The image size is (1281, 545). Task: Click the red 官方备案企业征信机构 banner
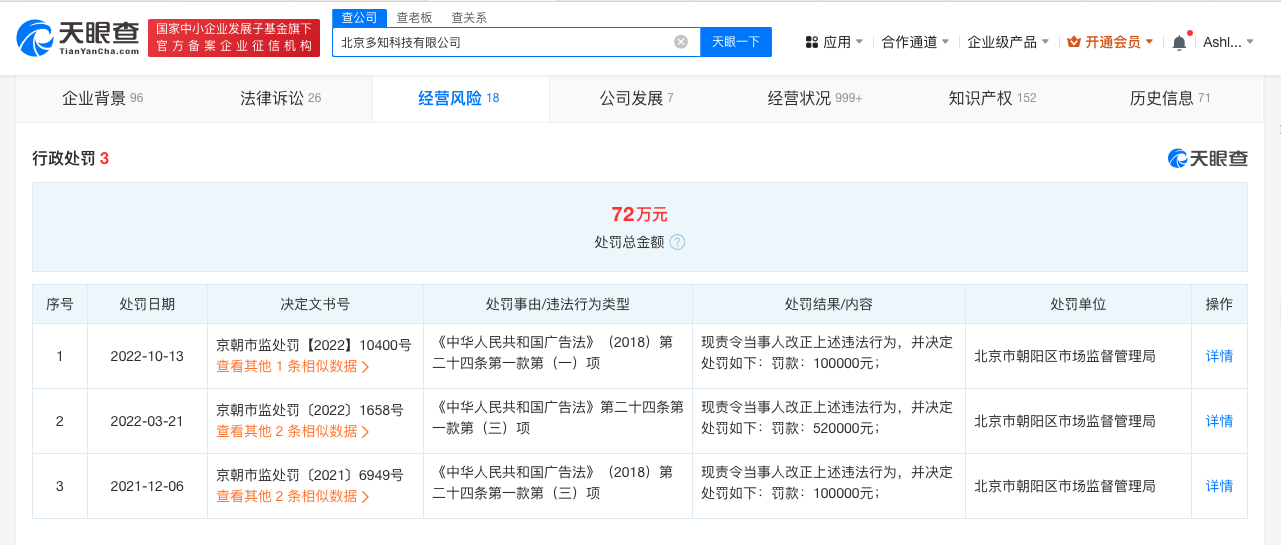click(x=234, y=38)
